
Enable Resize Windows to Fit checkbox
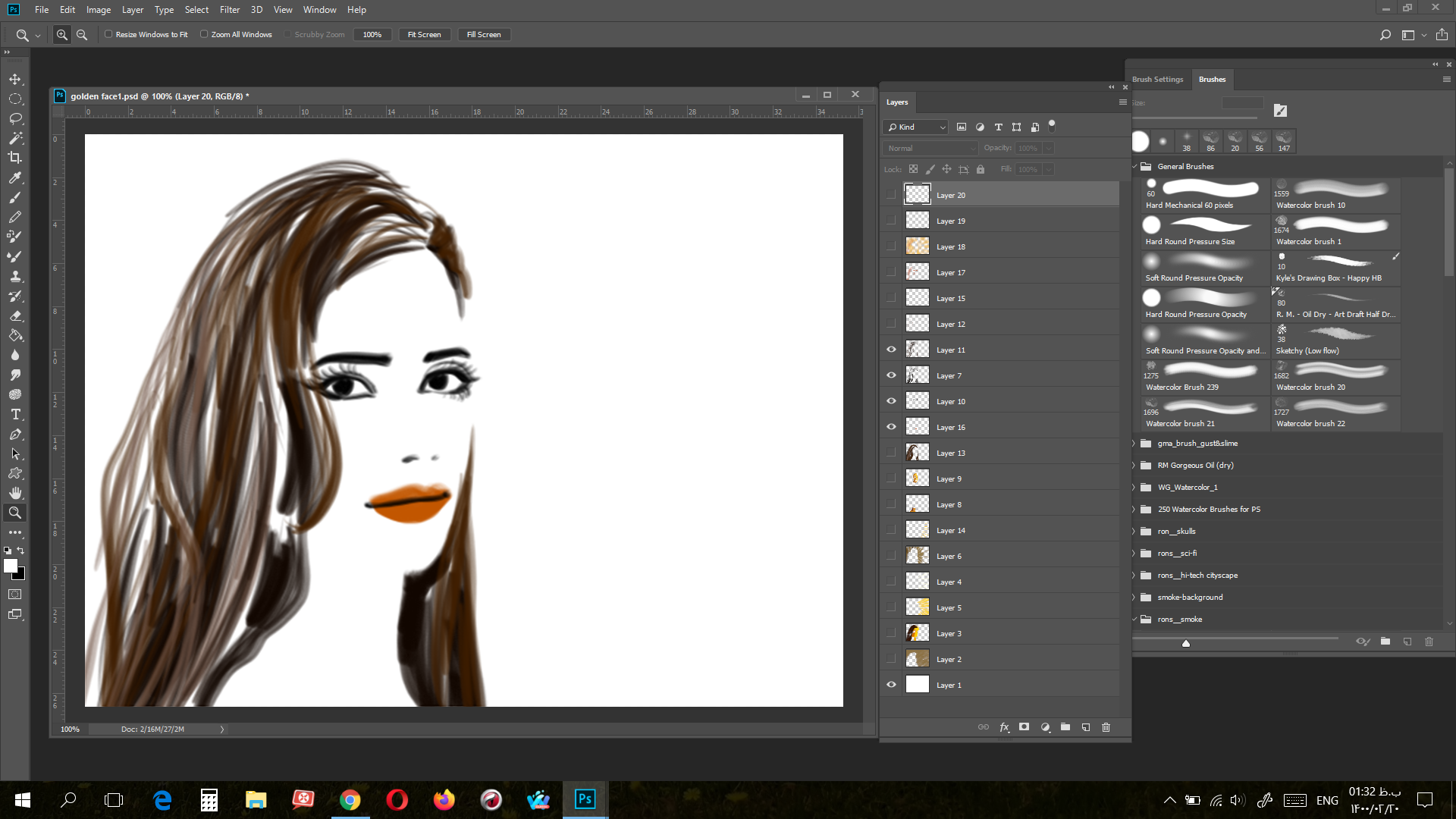pyautogui.click(x=108, y=34)
